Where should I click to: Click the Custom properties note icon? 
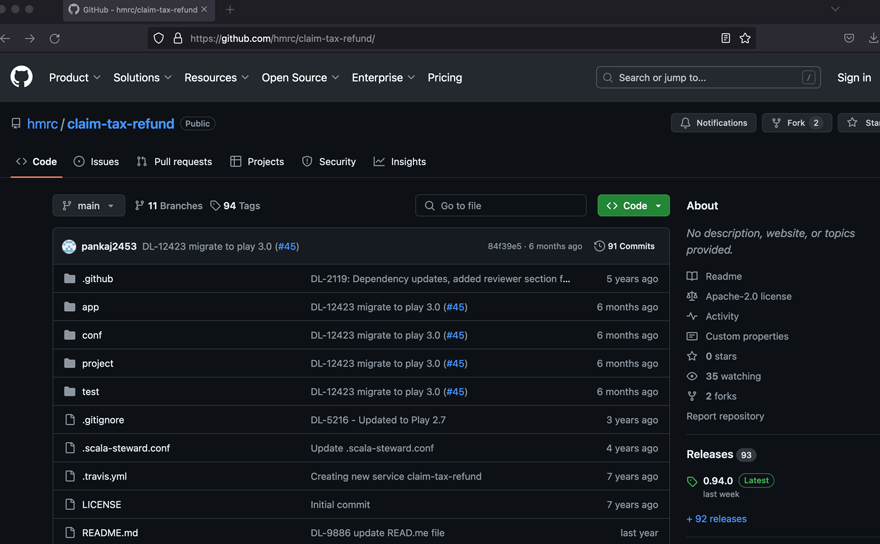point(692,336)
